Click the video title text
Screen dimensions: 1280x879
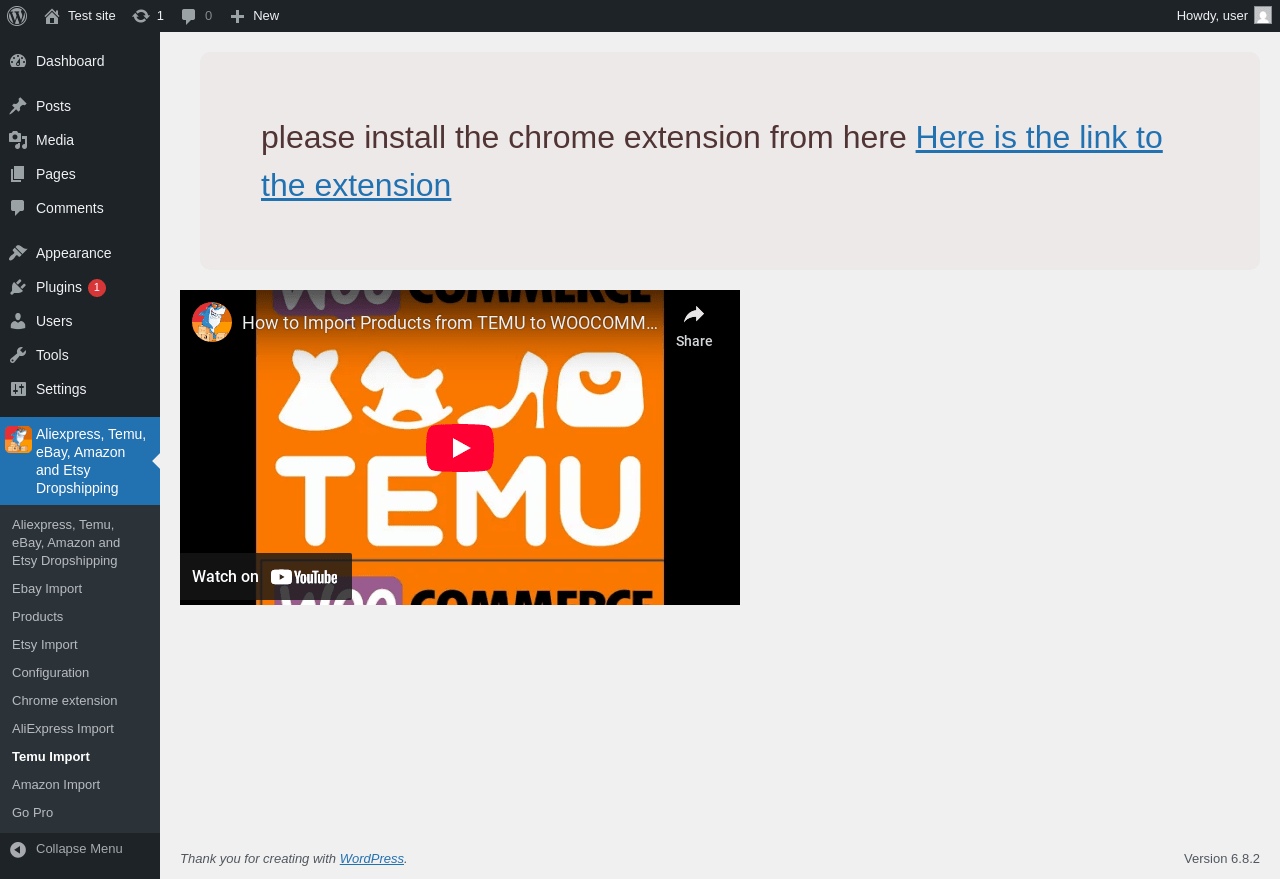click(450, 322)
